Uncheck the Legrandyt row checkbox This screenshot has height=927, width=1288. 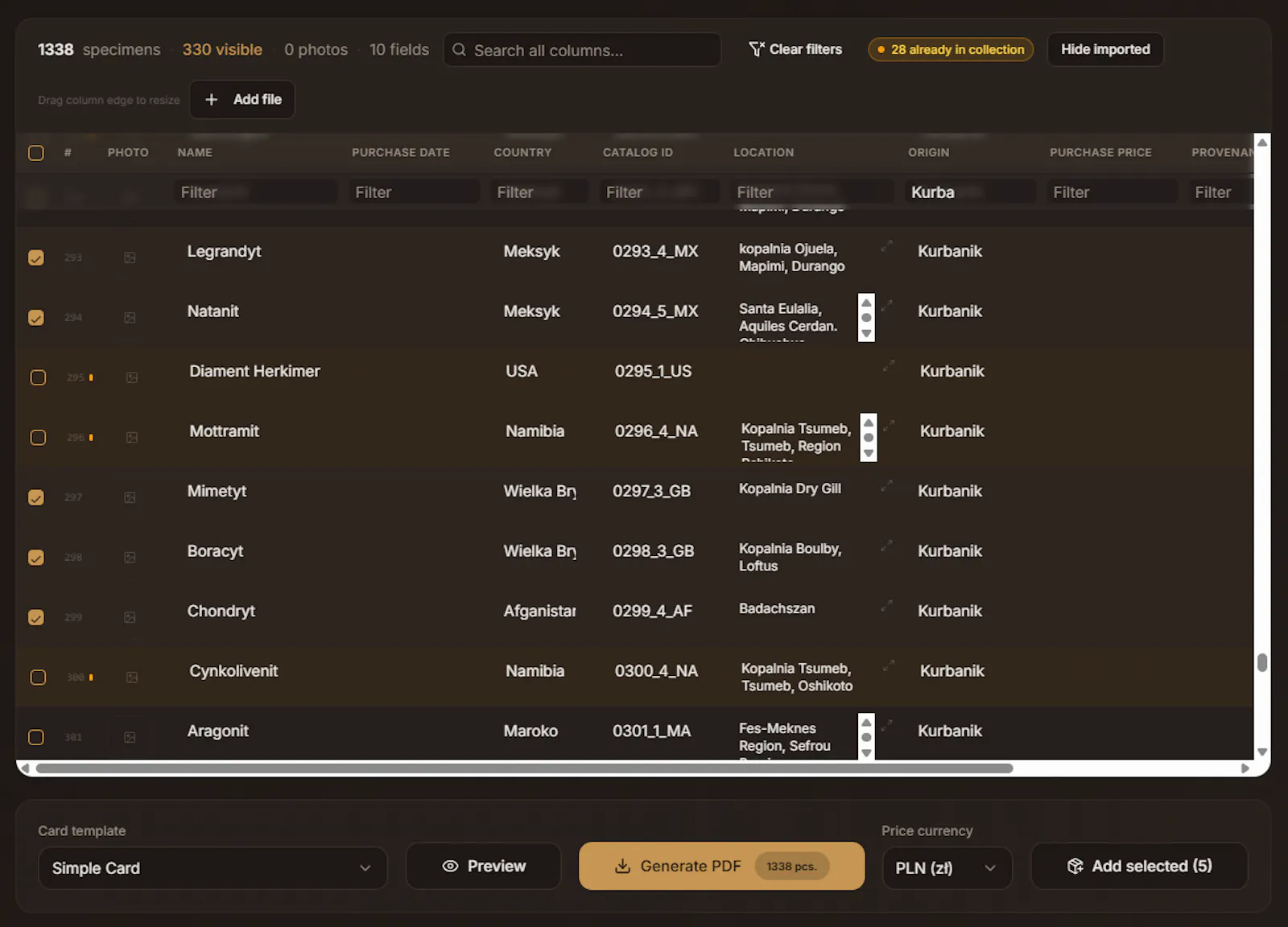click(36, 257)
